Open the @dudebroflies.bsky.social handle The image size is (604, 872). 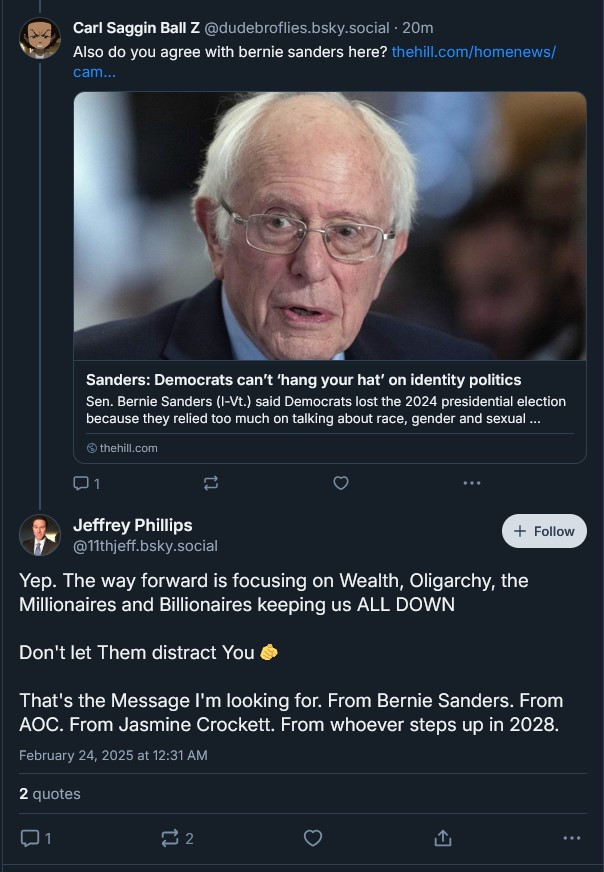pos(297,28)
